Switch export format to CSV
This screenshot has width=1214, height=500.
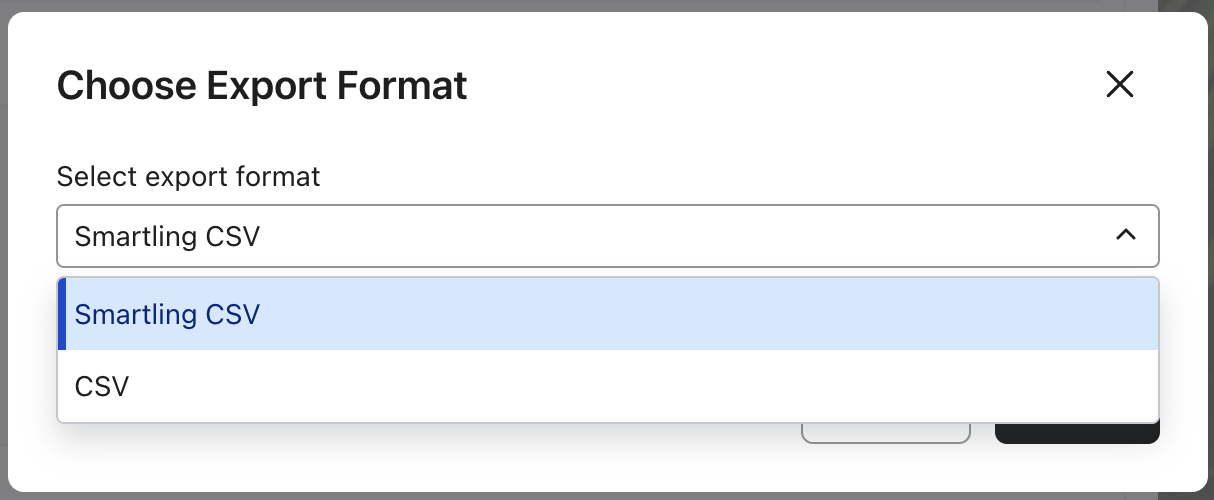pyautogui.click(x=102, y=386)
